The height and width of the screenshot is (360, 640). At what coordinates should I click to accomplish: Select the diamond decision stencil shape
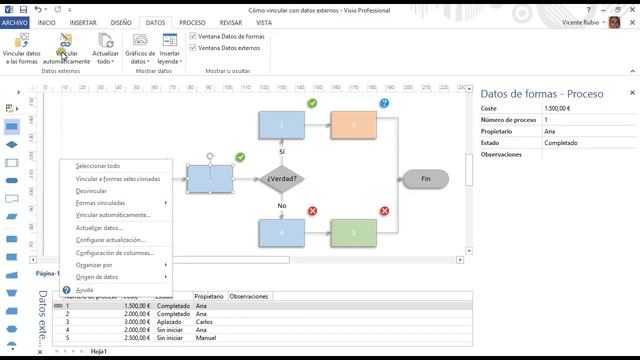coord(12,144)
